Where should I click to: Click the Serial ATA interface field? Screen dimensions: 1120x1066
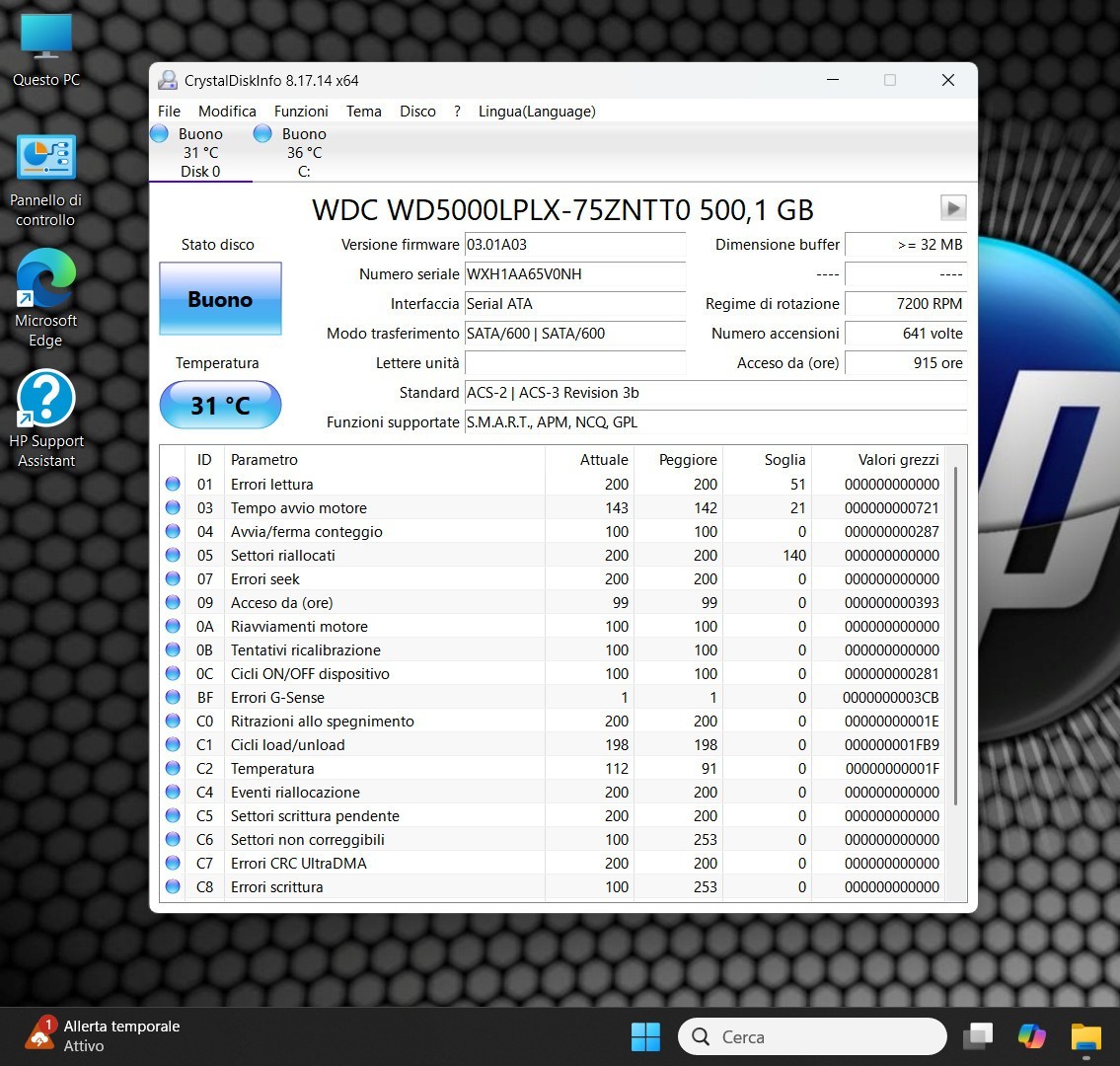tap(575, 304)
